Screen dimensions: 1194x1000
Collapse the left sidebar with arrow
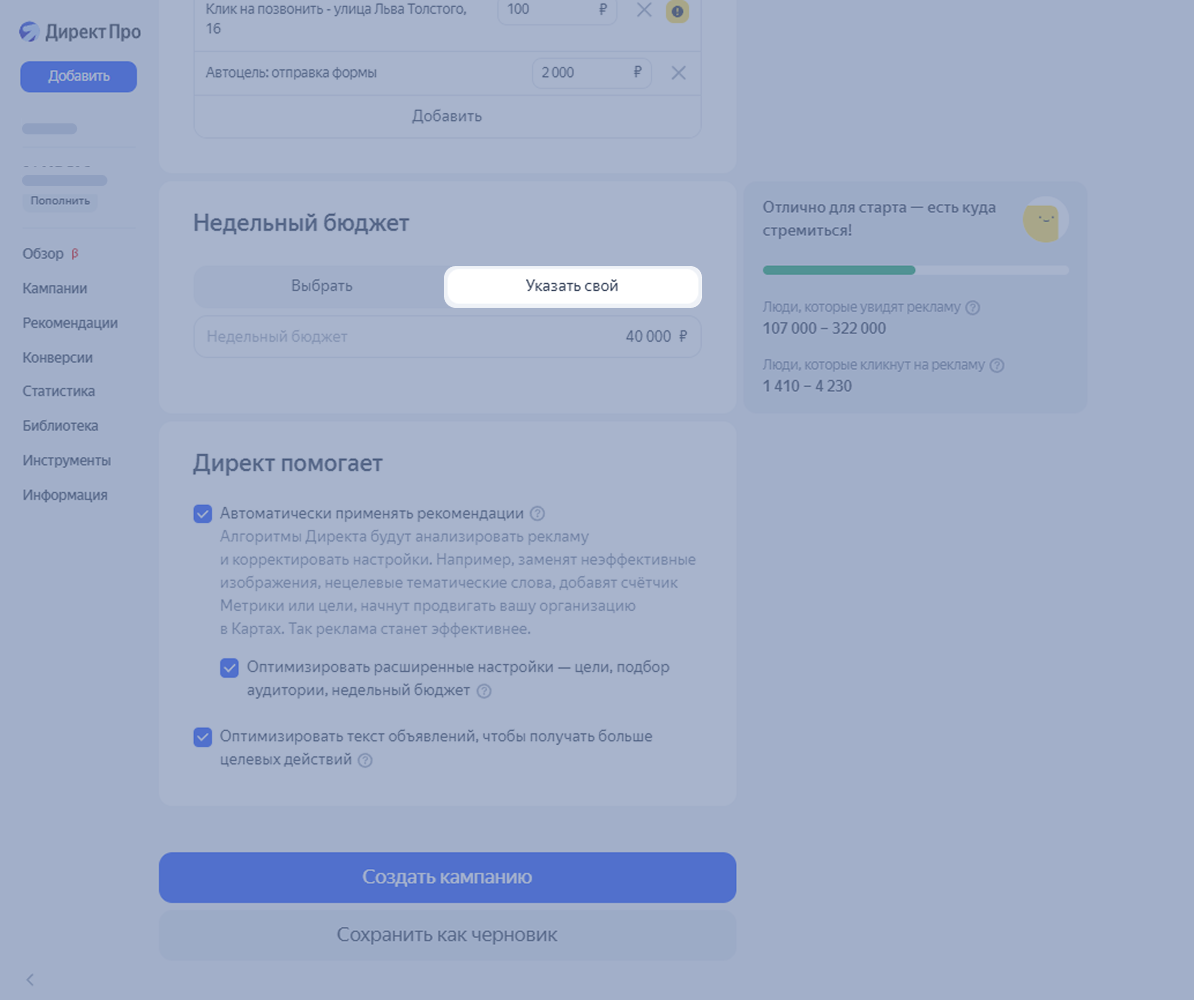(30, 980)
